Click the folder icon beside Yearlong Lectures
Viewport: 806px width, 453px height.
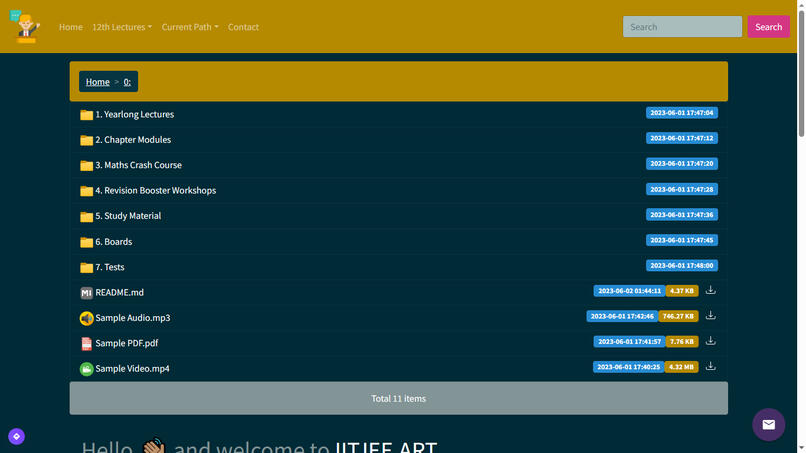tap(86, 115)
